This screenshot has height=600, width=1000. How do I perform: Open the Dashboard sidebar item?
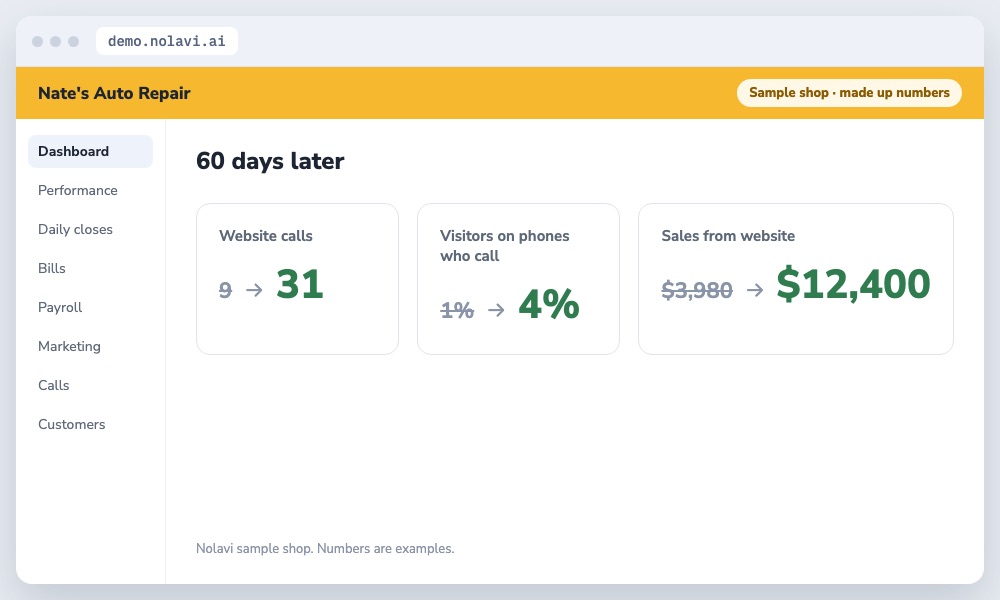(x=90, y=151)
